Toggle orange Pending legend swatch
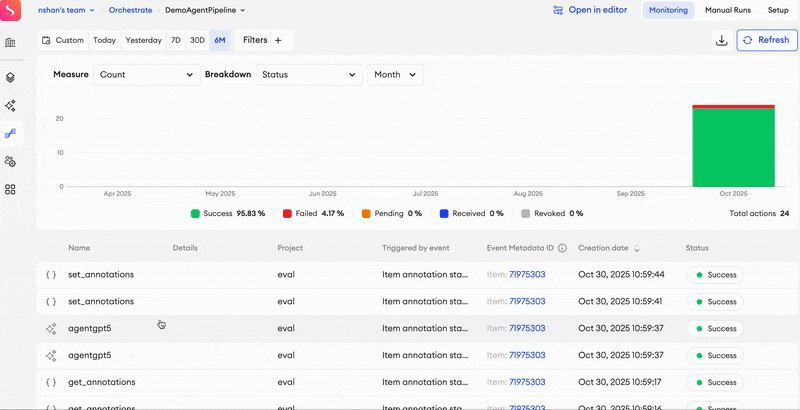The width and height of the screenshot is (800, 410). pyautogui.click(x=366, y=214)
